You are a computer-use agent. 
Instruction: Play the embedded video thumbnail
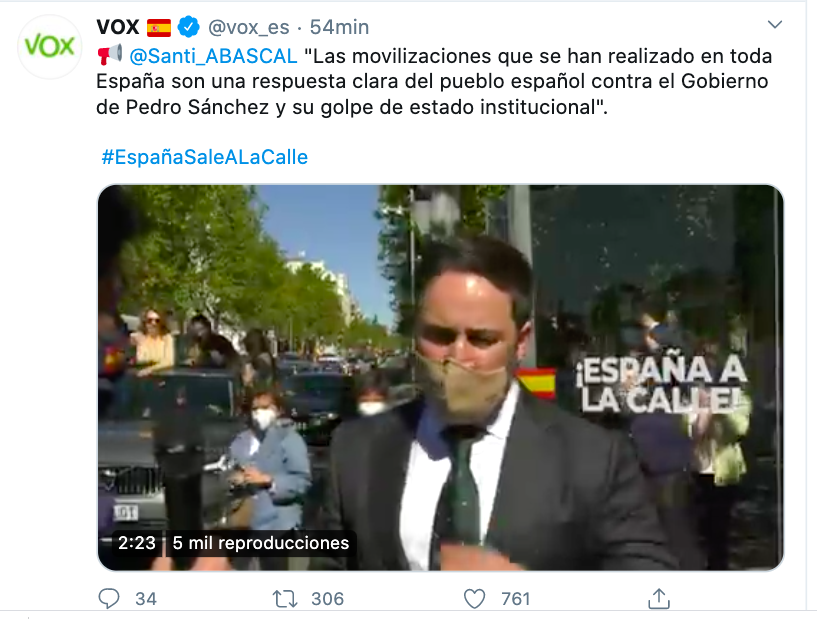click(441, 377)
